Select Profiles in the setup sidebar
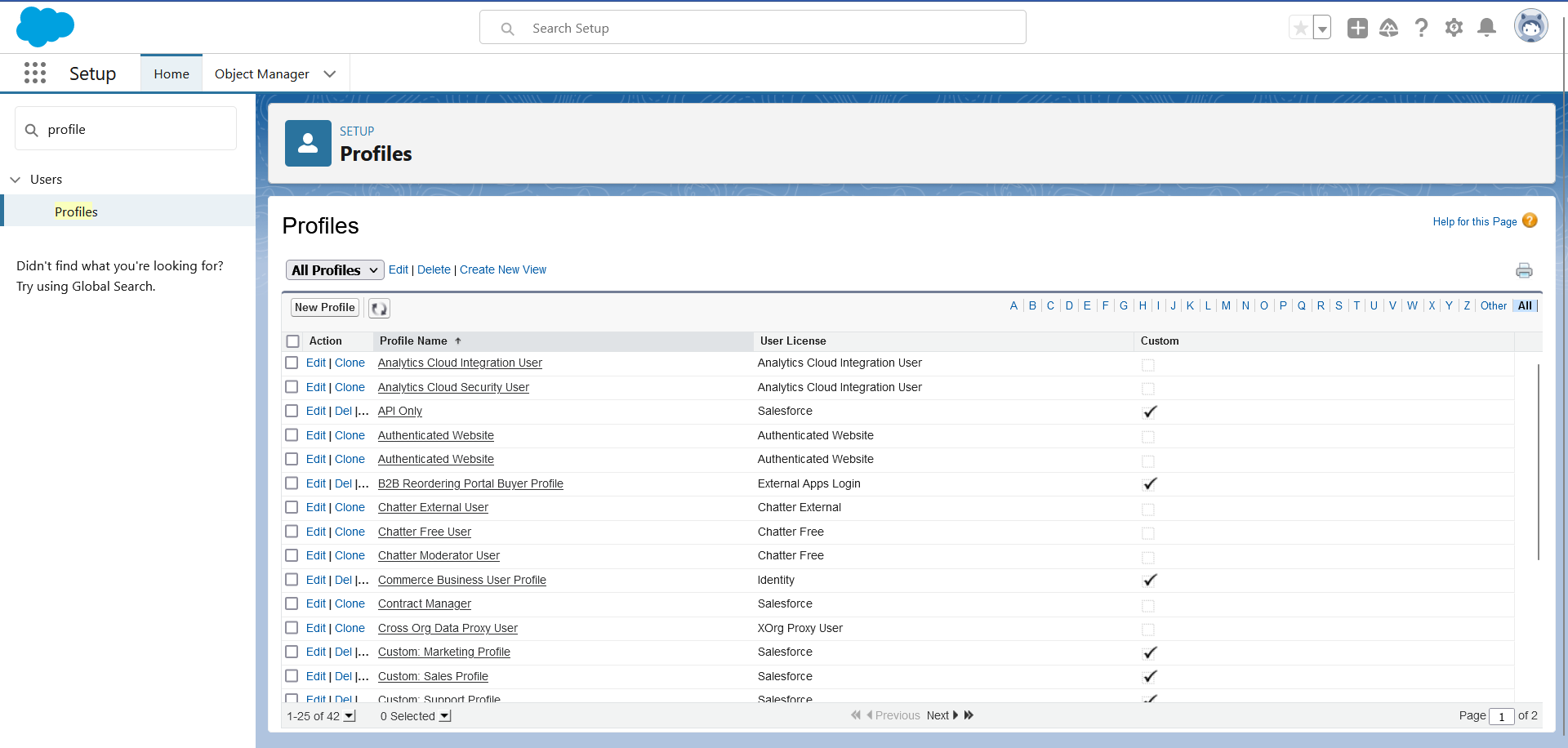Viewport: 1568px width, 748px height. click(x=76, y=211)
